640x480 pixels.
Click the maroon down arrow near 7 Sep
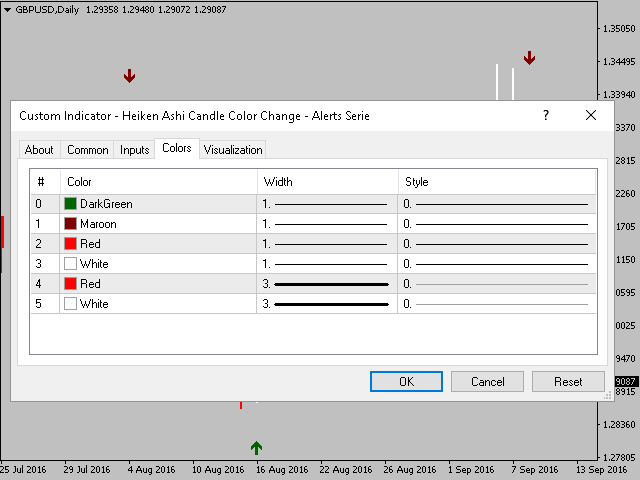coord(529,58)
